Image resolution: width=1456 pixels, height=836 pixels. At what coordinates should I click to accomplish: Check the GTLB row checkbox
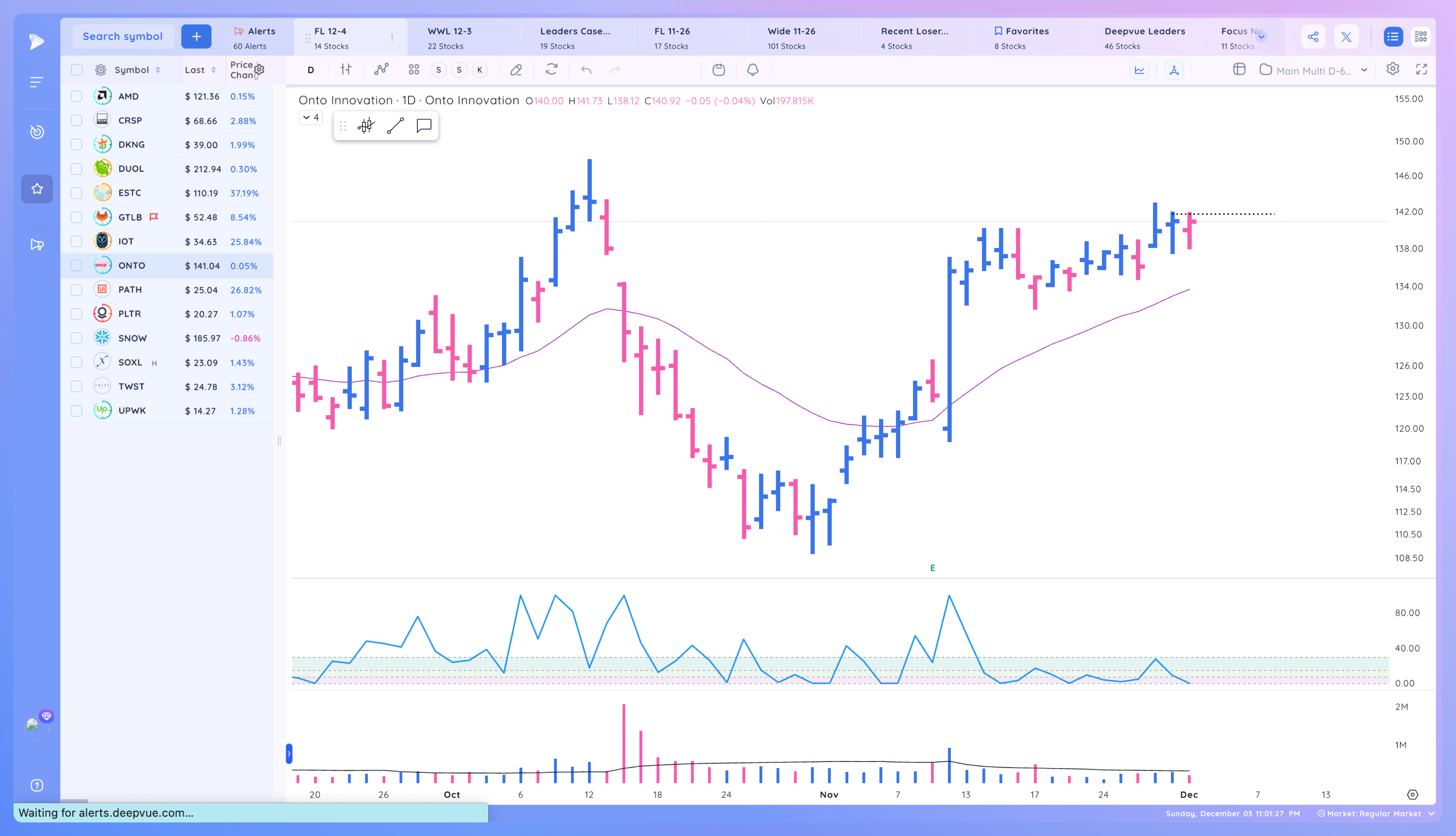(x=76, y=217)
